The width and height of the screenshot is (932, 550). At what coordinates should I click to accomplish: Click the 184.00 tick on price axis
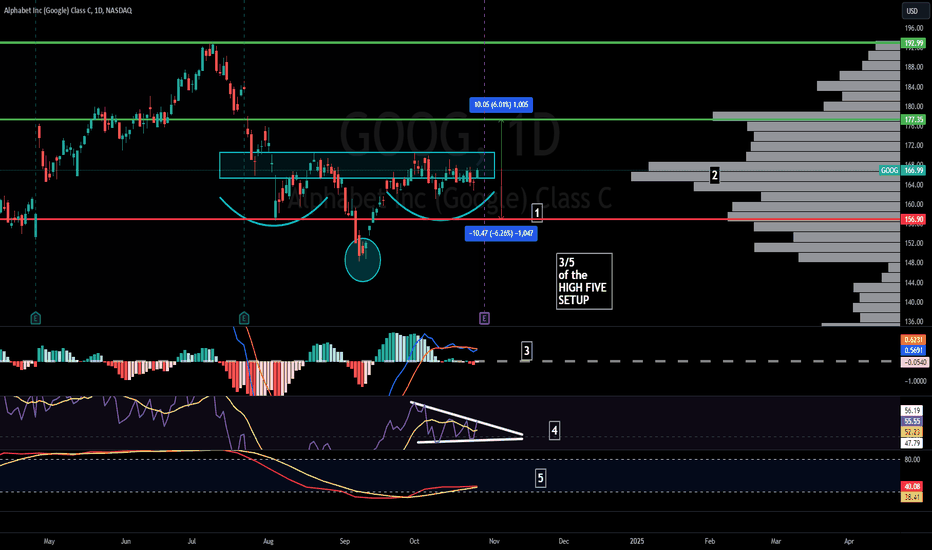click(914, 87)
